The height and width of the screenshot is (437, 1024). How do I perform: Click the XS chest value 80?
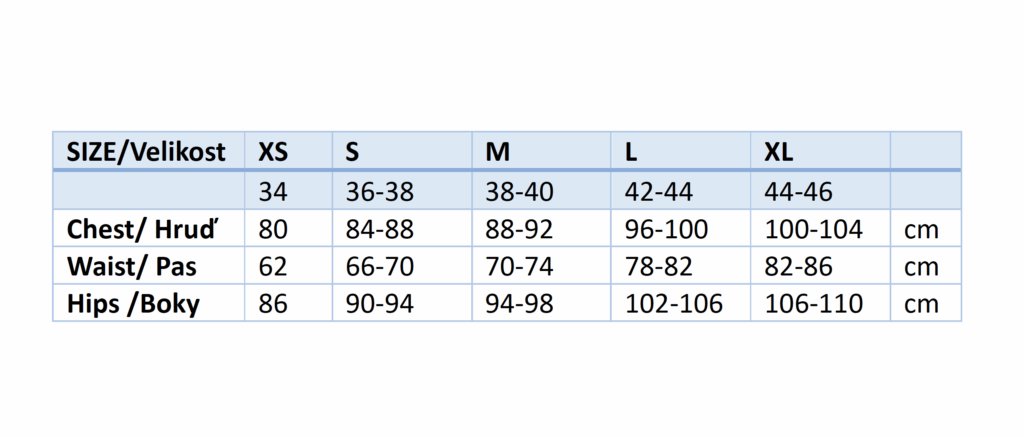pyautogui.click(x=273, y=229)
